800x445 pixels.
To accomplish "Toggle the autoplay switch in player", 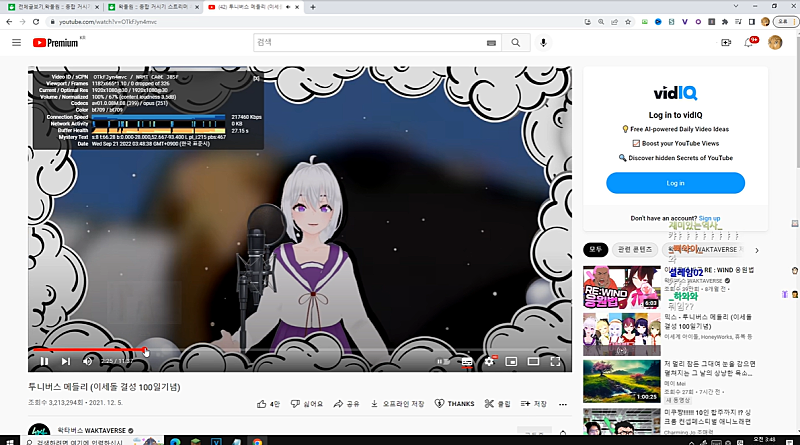I will (x=443, y=361).
